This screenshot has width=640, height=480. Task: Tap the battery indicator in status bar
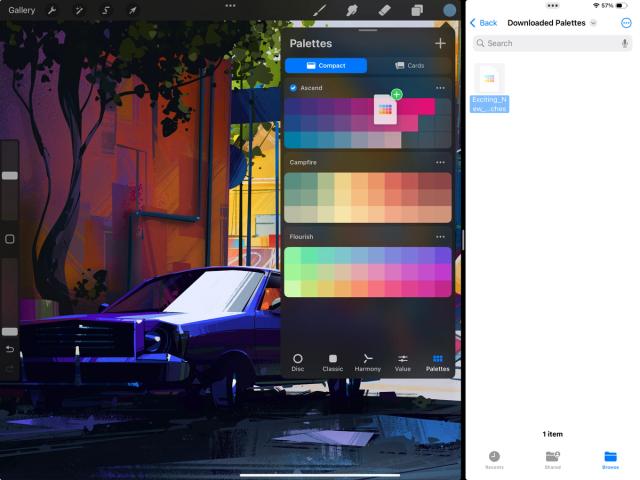click(621, 6)
